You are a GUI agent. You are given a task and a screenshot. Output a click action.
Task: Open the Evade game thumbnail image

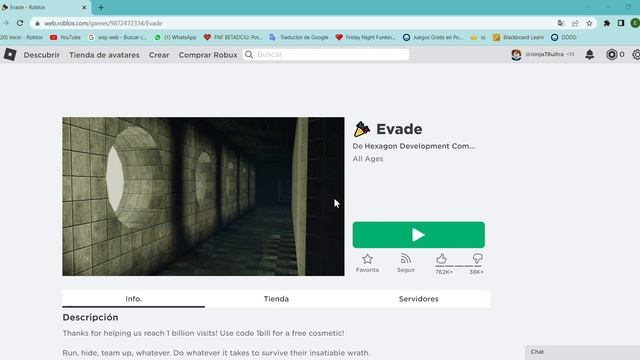click(x=203, y=196)
